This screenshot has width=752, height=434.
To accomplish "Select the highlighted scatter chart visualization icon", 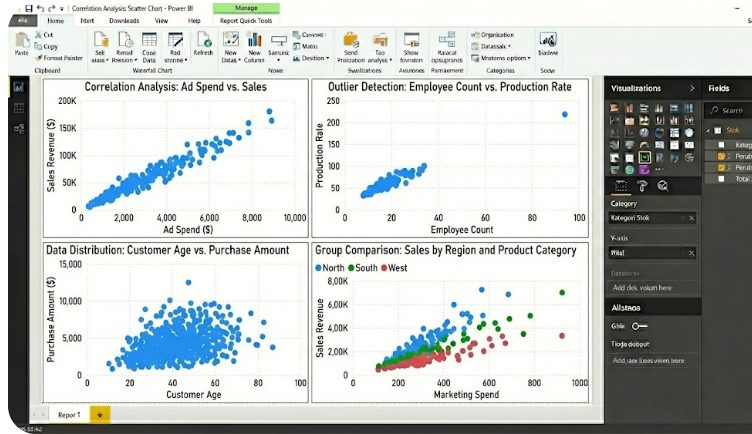I will click(645, 157).
